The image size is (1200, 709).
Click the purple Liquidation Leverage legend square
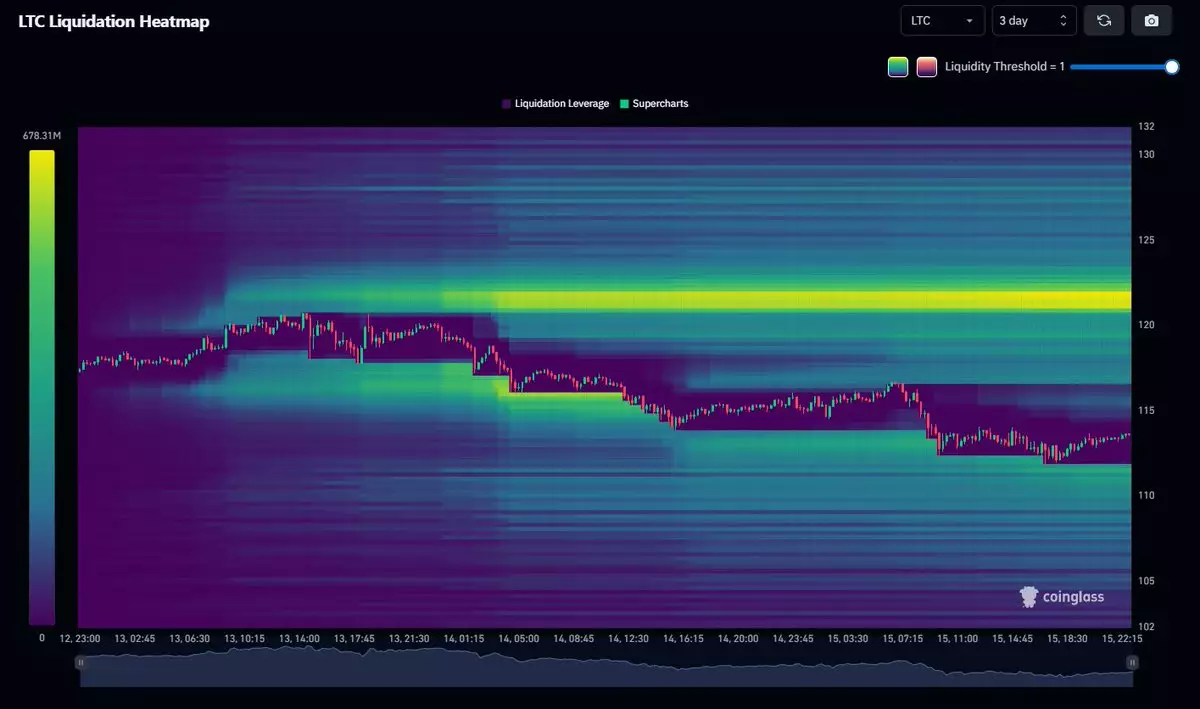click(506, 104)
